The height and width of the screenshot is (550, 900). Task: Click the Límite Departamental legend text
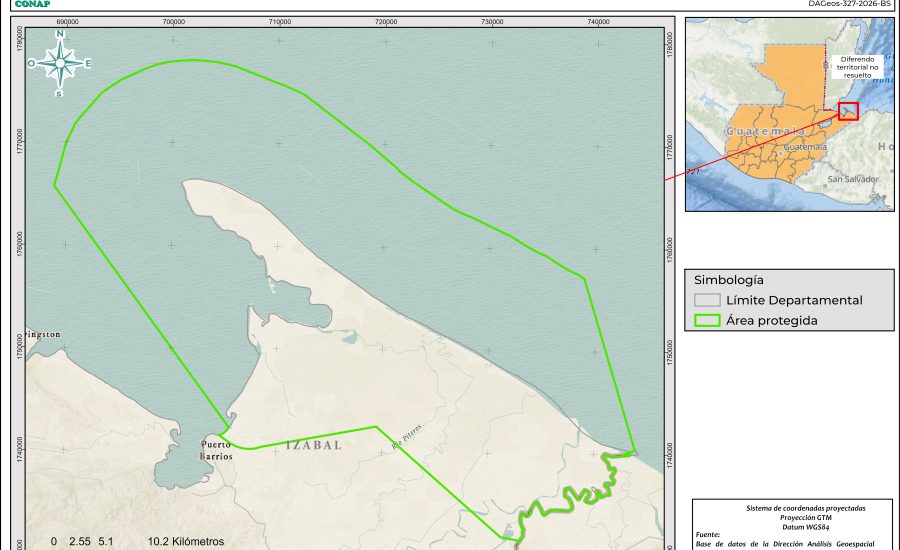coord(794,300)
